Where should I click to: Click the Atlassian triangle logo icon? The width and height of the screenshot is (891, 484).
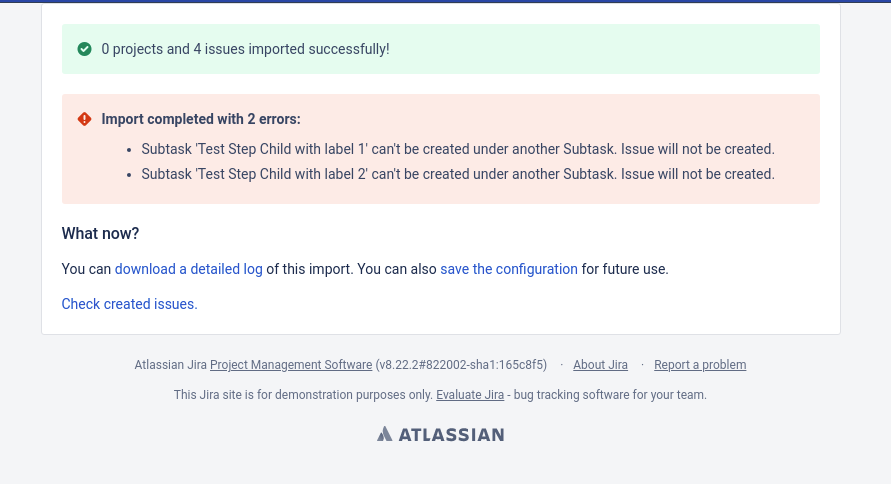[x=385, y=434]
